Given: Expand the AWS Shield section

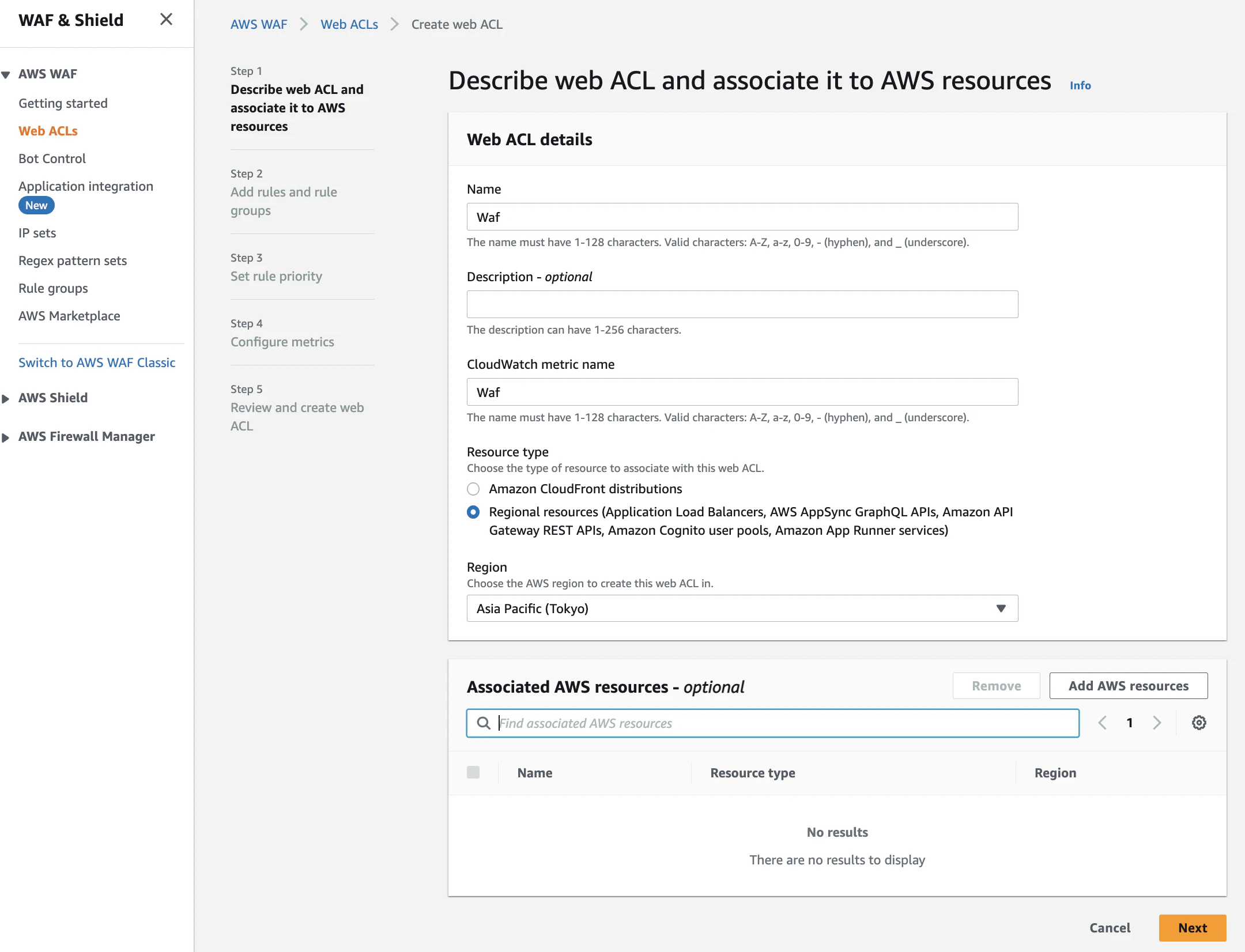Looking at the screenshot, I should [x=6, y=398].
